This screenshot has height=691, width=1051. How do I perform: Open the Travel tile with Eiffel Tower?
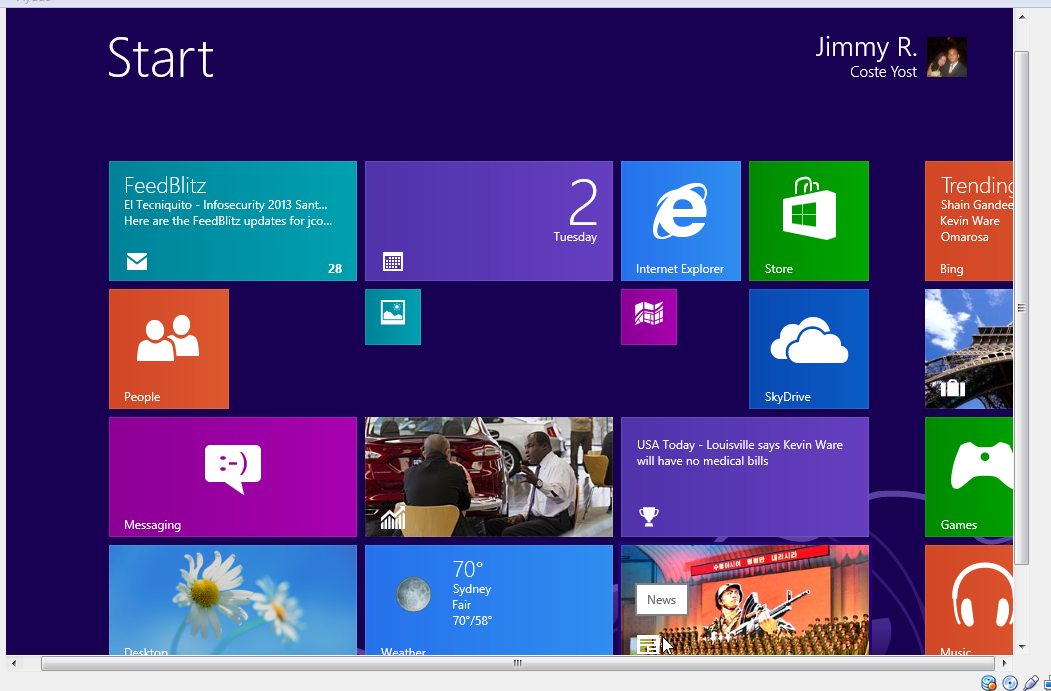click(x=969, y=349)
